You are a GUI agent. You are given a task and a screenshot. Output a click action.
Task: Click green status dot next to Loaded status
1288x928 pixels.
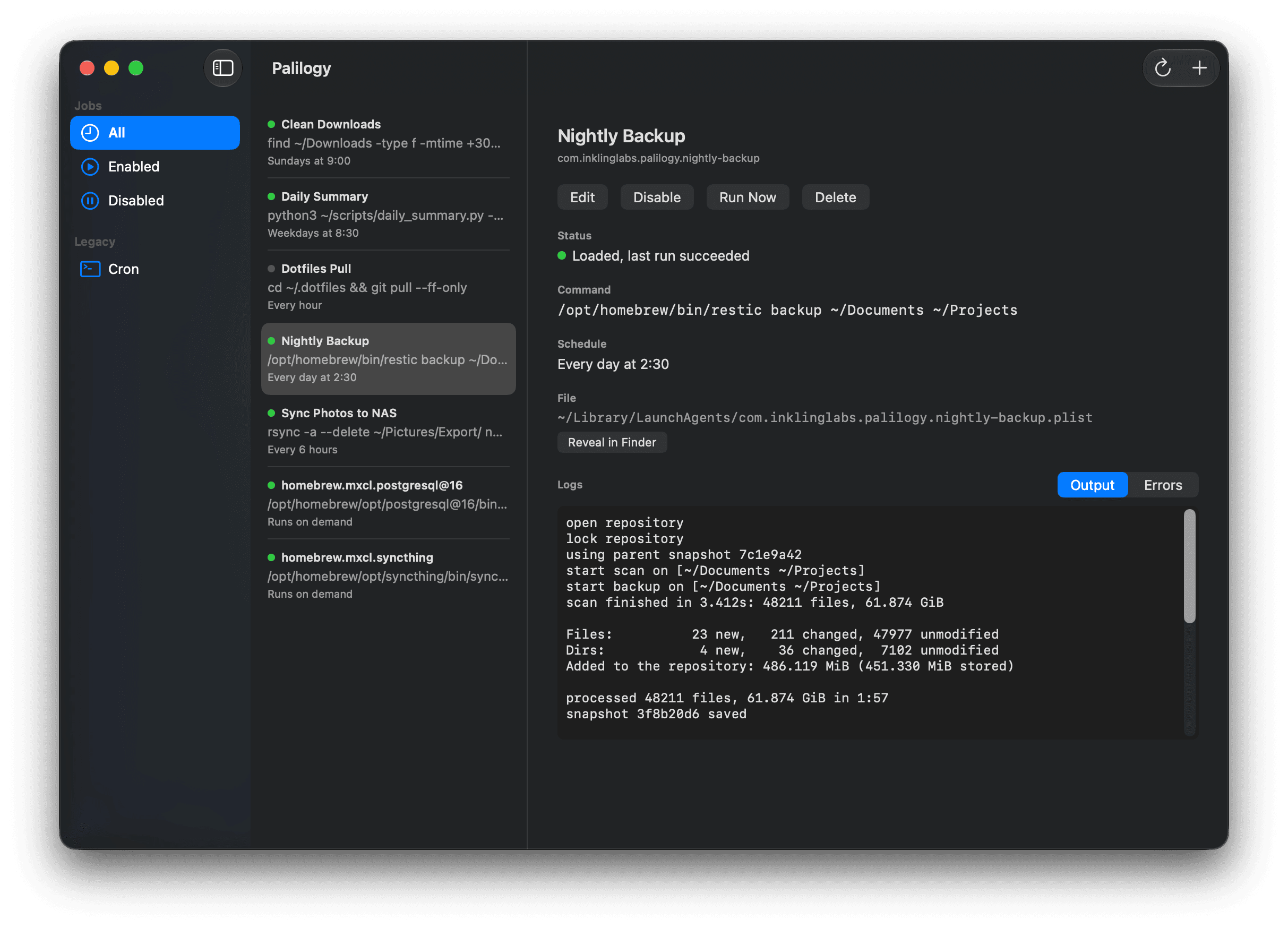click(561, 255)
